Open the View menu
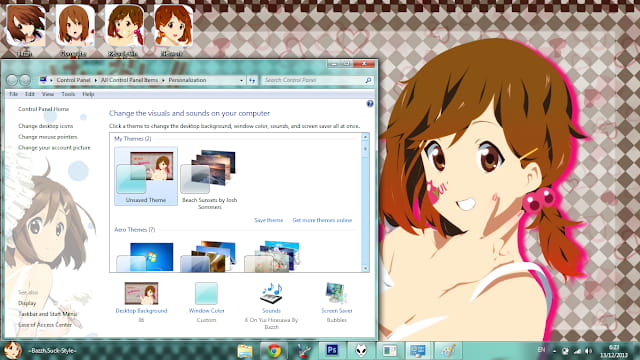The height and width of the screenshot is (360, 640). click(x=48, y=94)
